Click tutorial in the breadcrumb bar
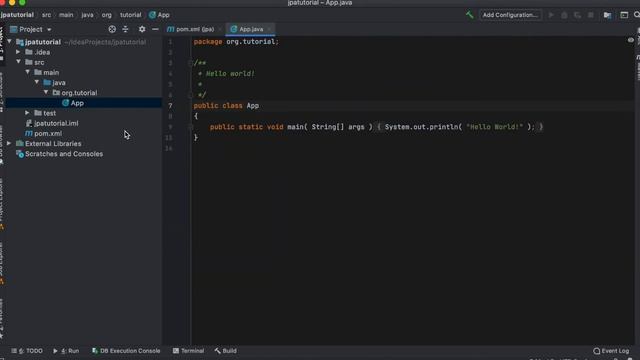640x360 pixels. tap(131, 15)
